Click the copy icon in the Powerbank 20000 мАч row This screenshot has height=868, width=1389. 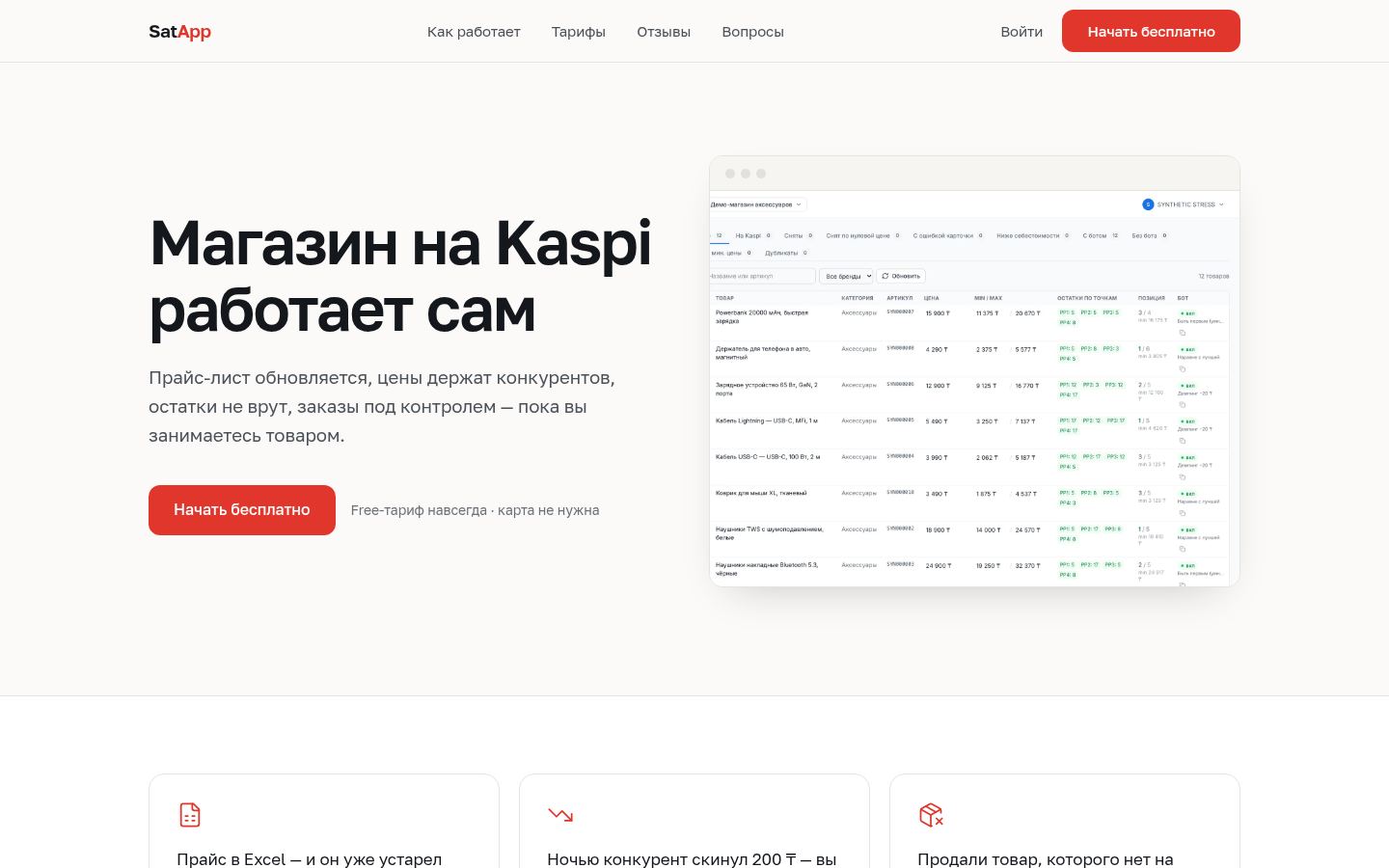coord(1182,333)
